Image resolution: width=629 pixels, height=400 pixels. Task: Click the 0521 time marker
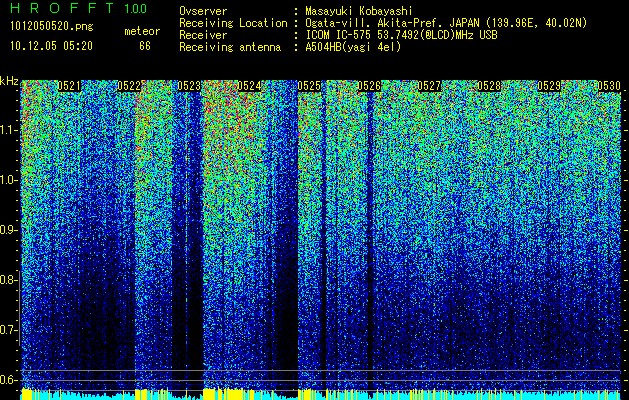(69, 86)
